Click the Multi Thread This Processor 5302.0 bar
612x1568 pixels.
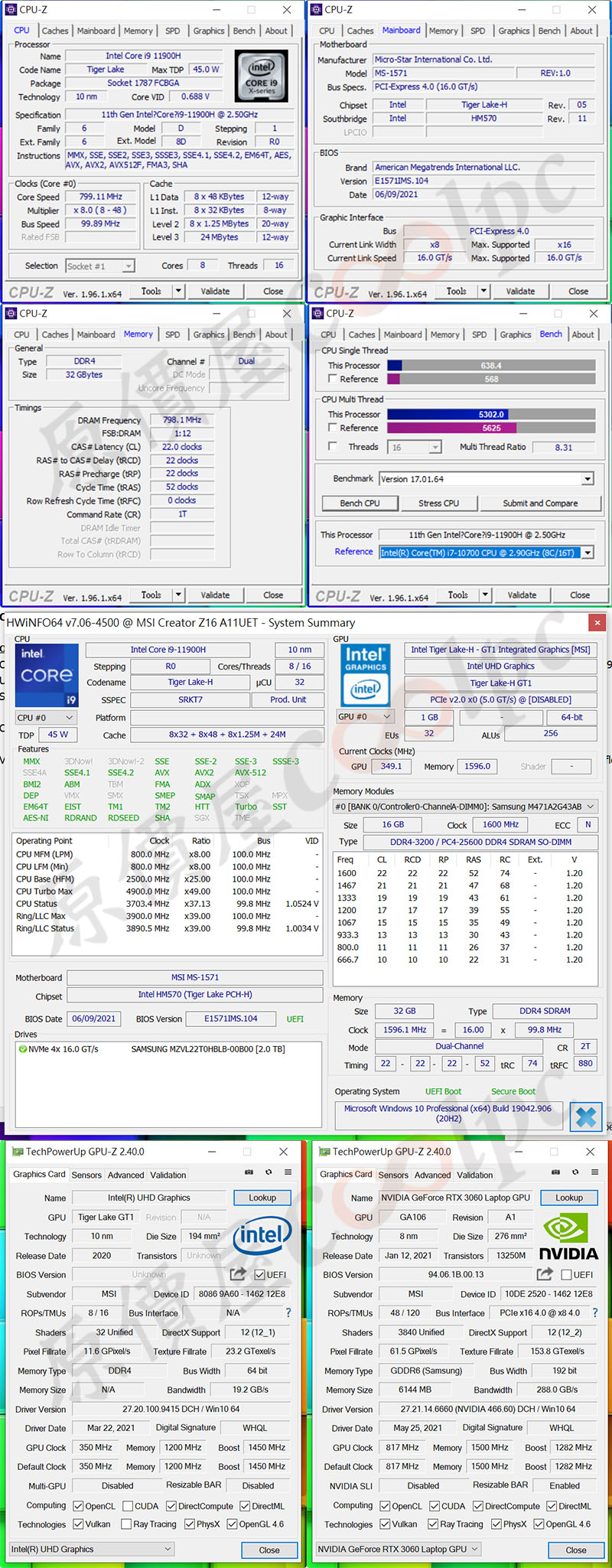[491, 415]
